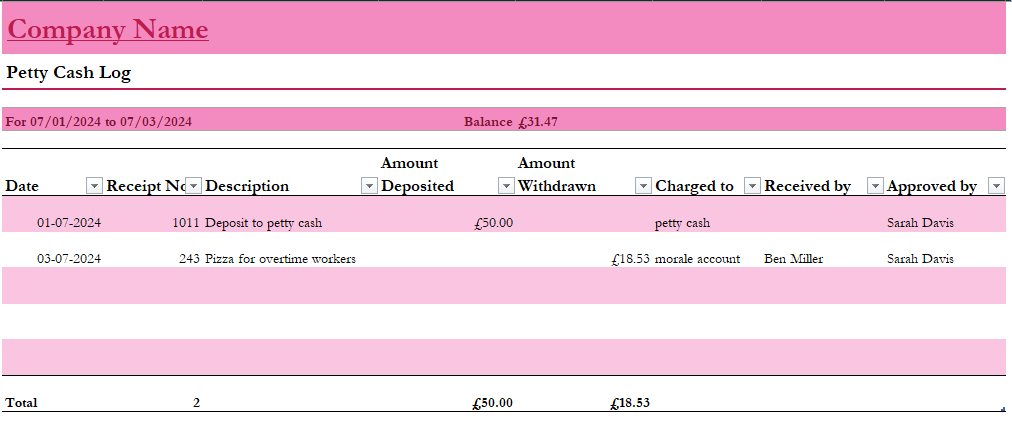Click the total deposited £50.00 cell

[x=492, y=403]
